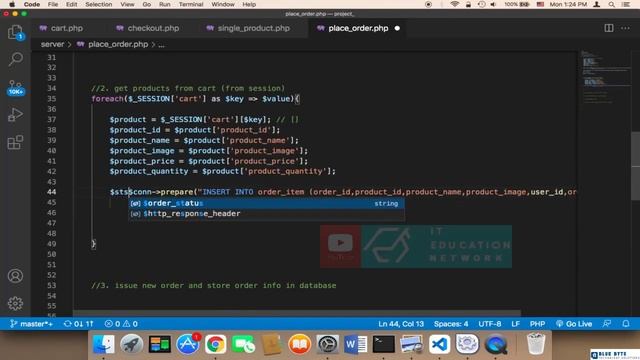Open the Explorer view in the activity bar
Viewport: 640px width, 360px height.
click(15, 32)
